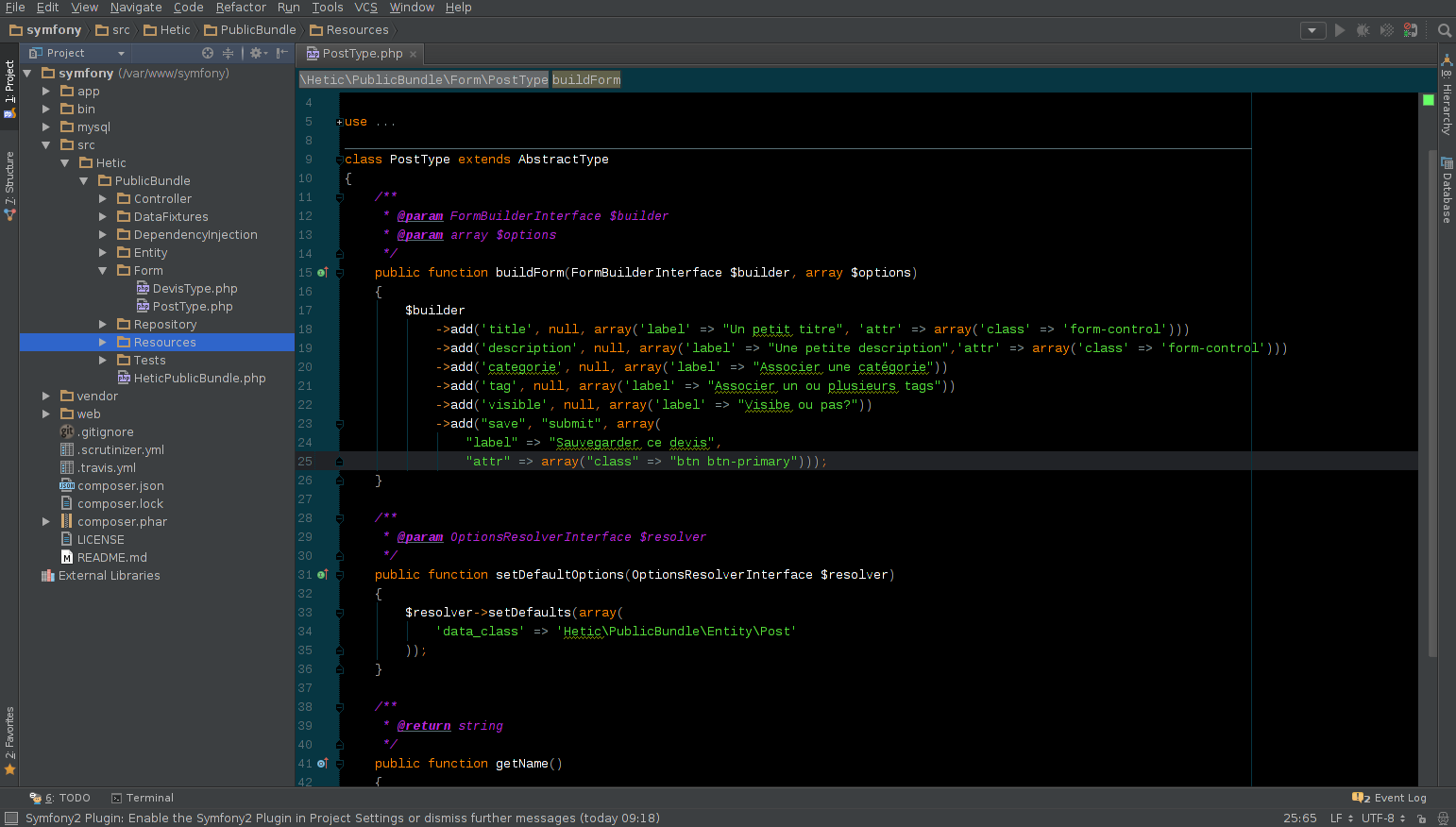Click gutter marker beside setDefaultOptions

click(x=323, y=575)
